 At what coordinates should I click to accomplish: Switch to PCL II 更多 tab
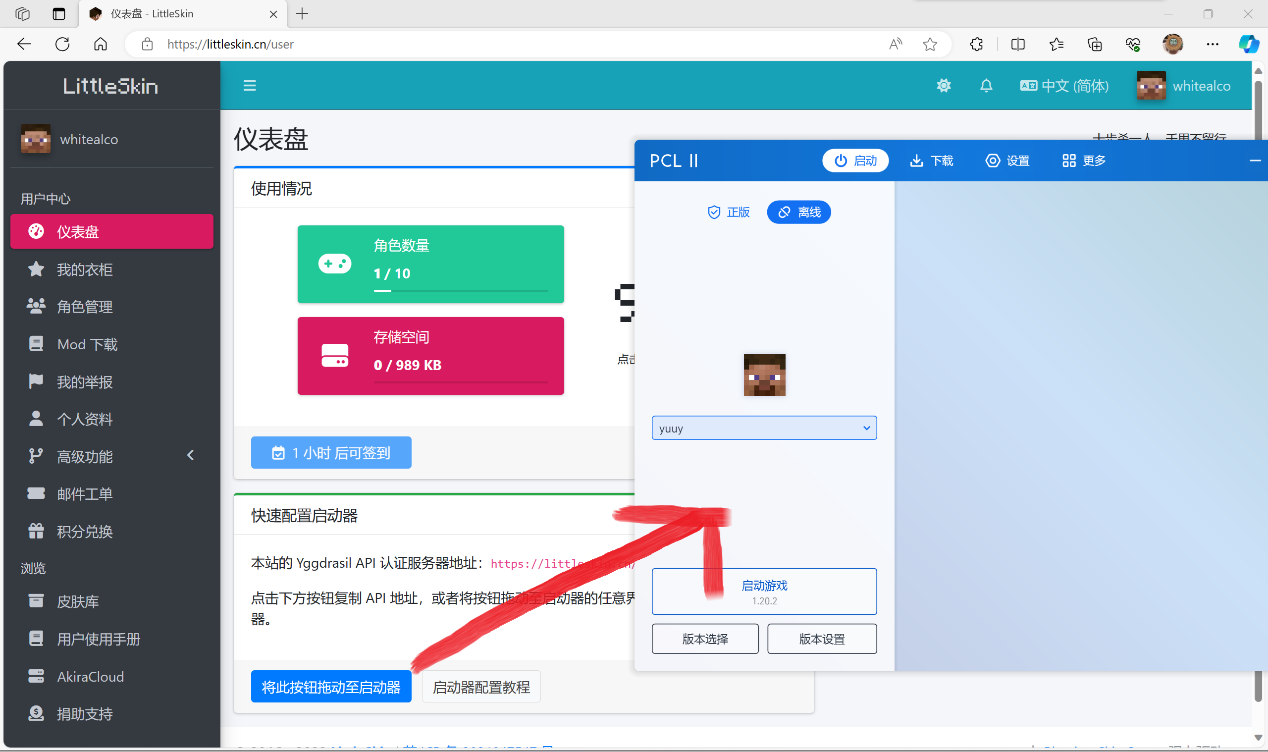[x=1084, y=160]
